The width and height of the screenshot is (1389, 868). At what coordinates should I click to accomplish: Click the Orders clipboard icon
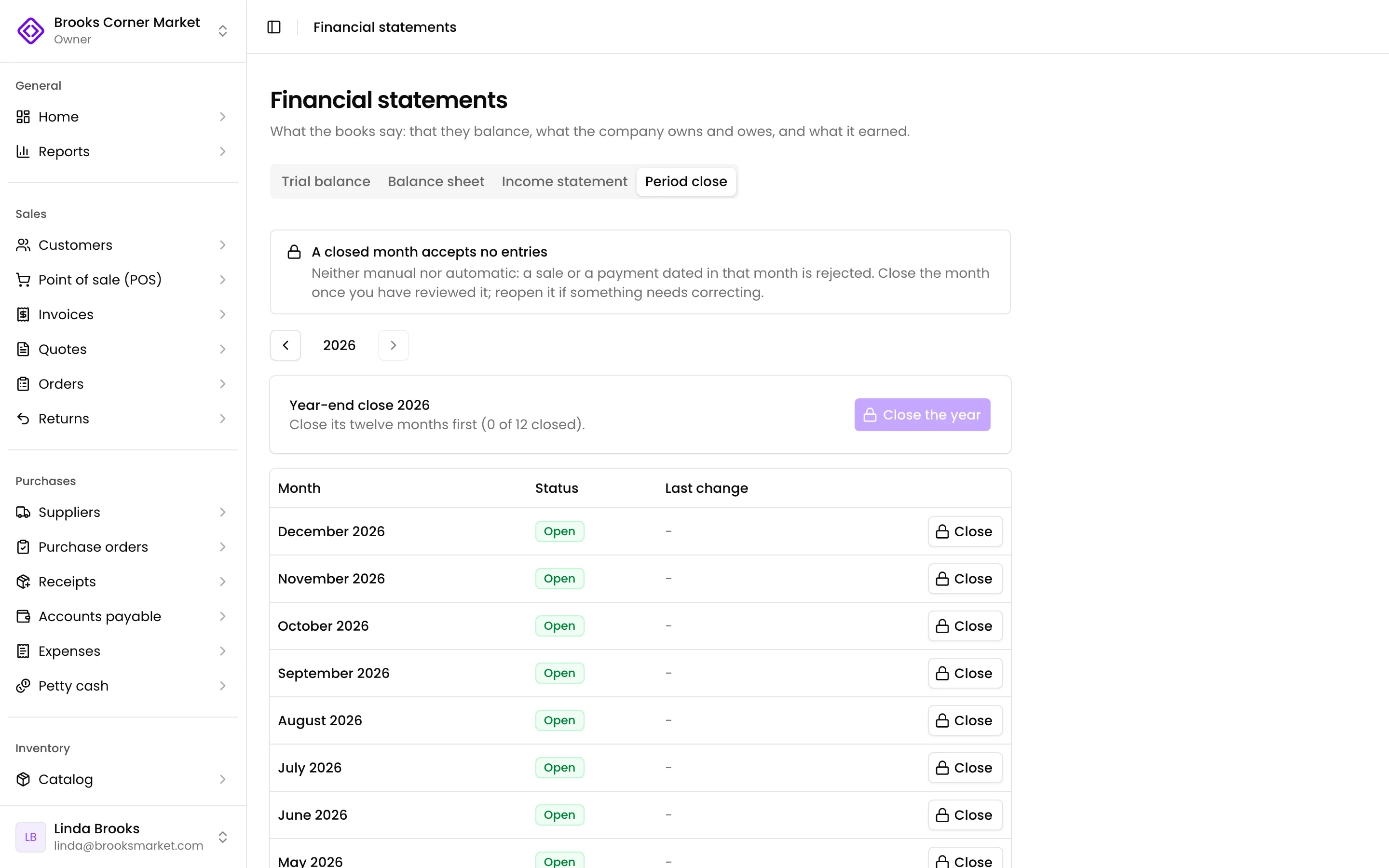tap(23, 384)
